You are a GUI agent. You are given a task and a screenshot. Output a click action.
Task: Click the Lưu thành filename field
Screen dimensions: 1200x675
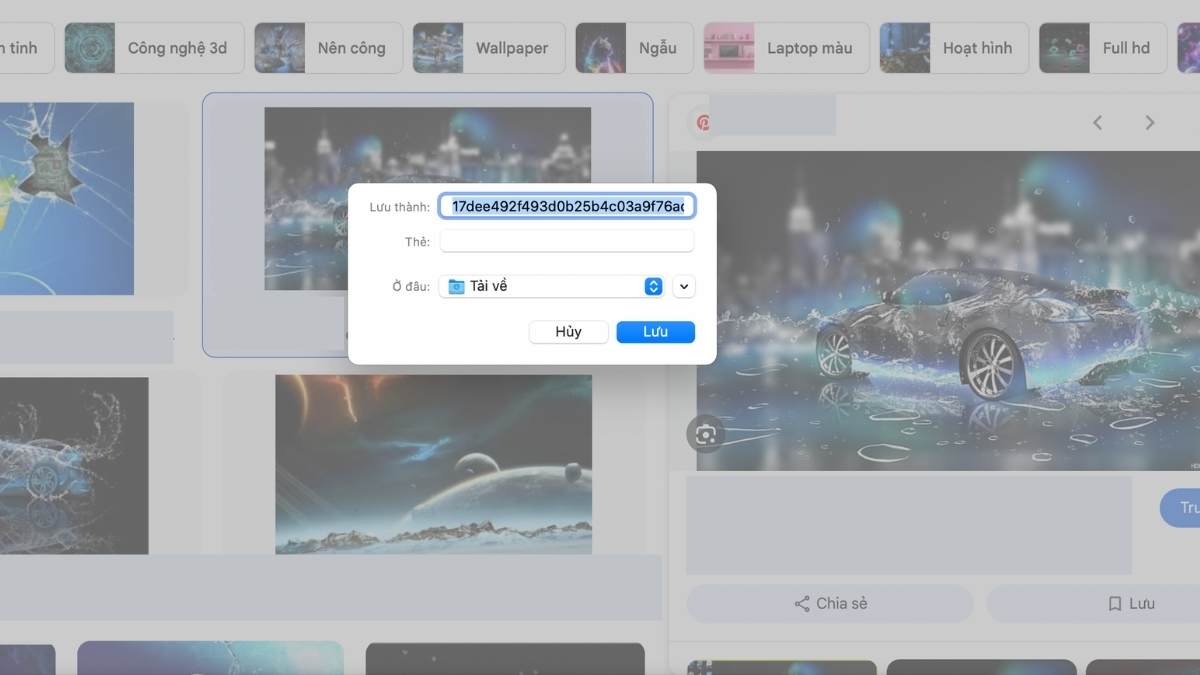[x=567, y=206]
